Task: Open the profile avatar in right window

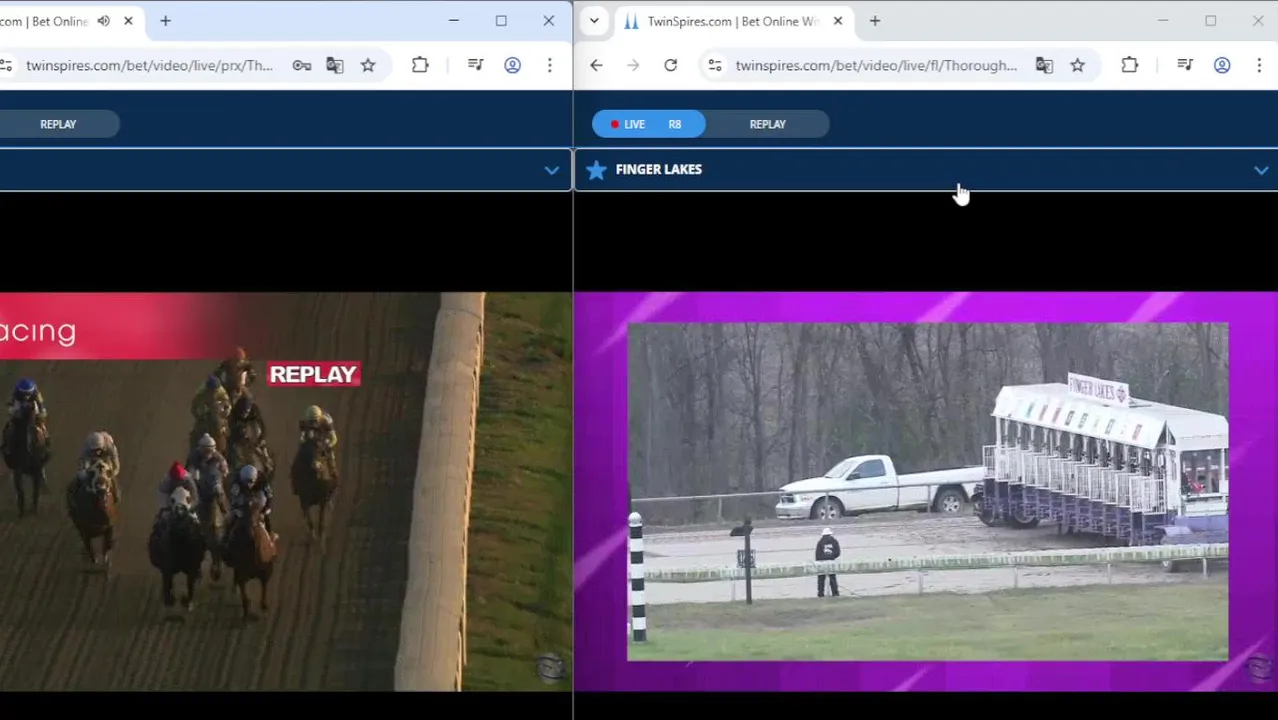Action: point(1222,65)
